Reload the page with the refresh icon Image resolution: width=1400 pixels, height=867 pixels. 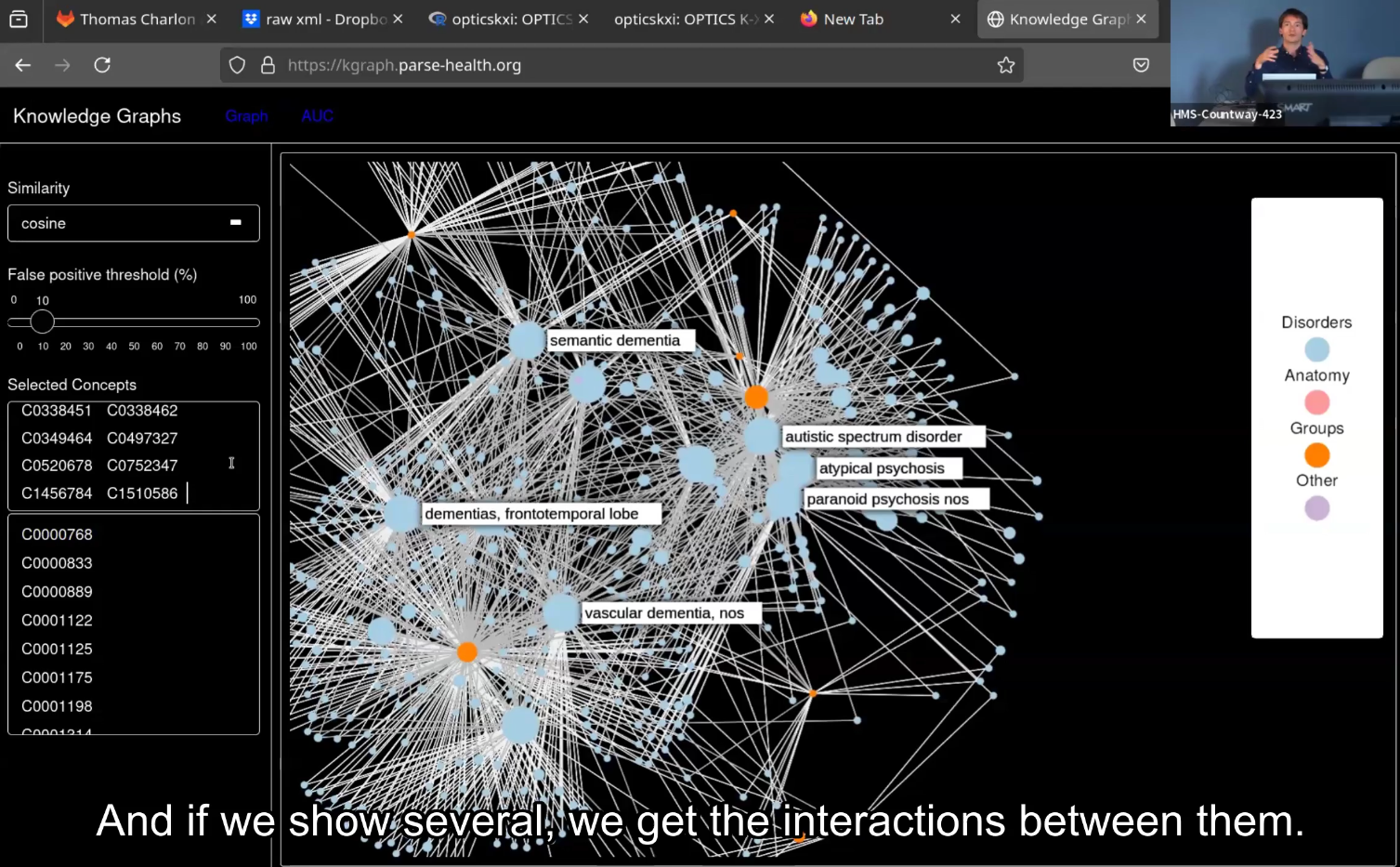(x=102, y=65)
